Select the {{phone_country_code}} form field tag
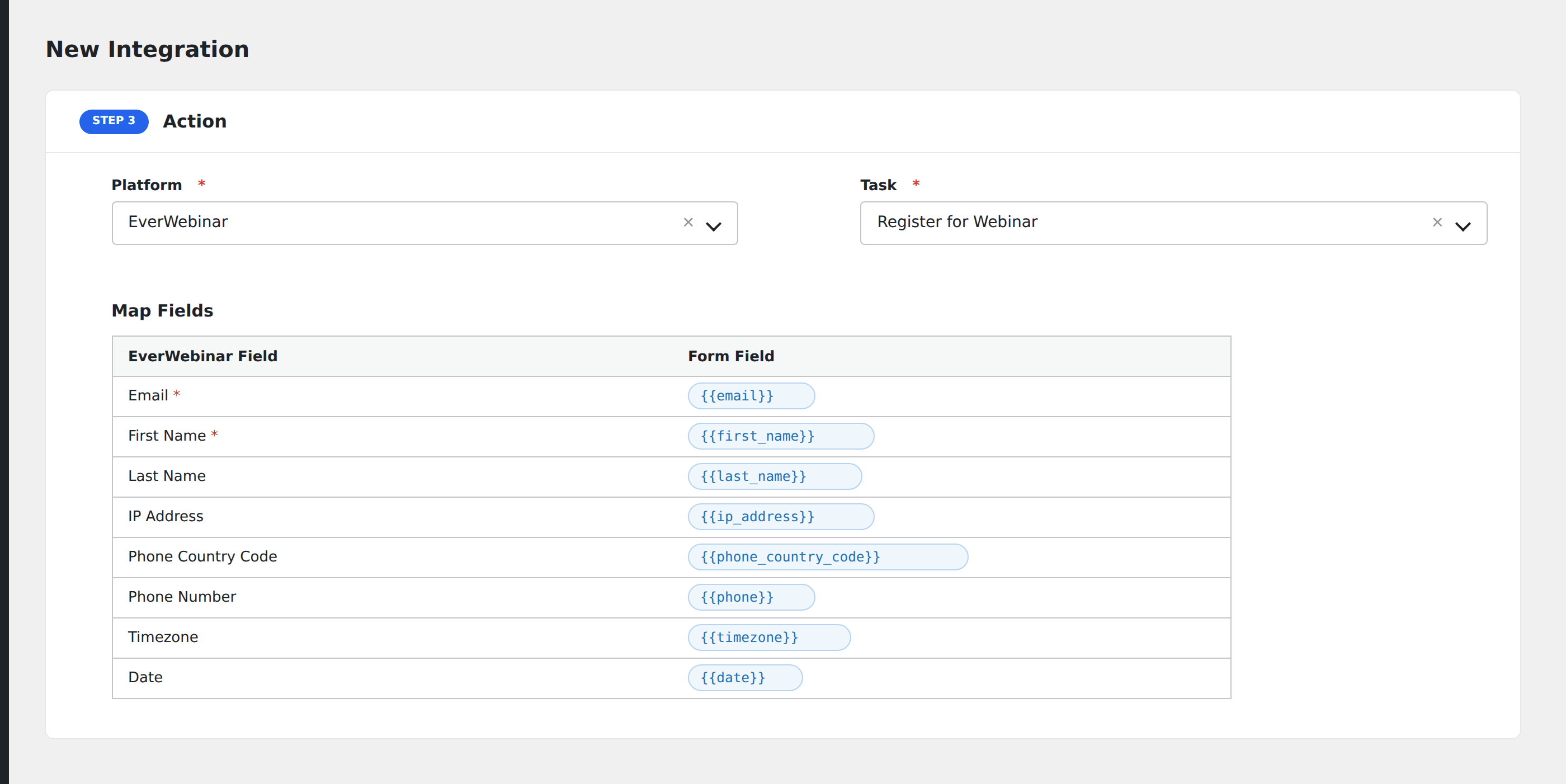 [827, 557]
